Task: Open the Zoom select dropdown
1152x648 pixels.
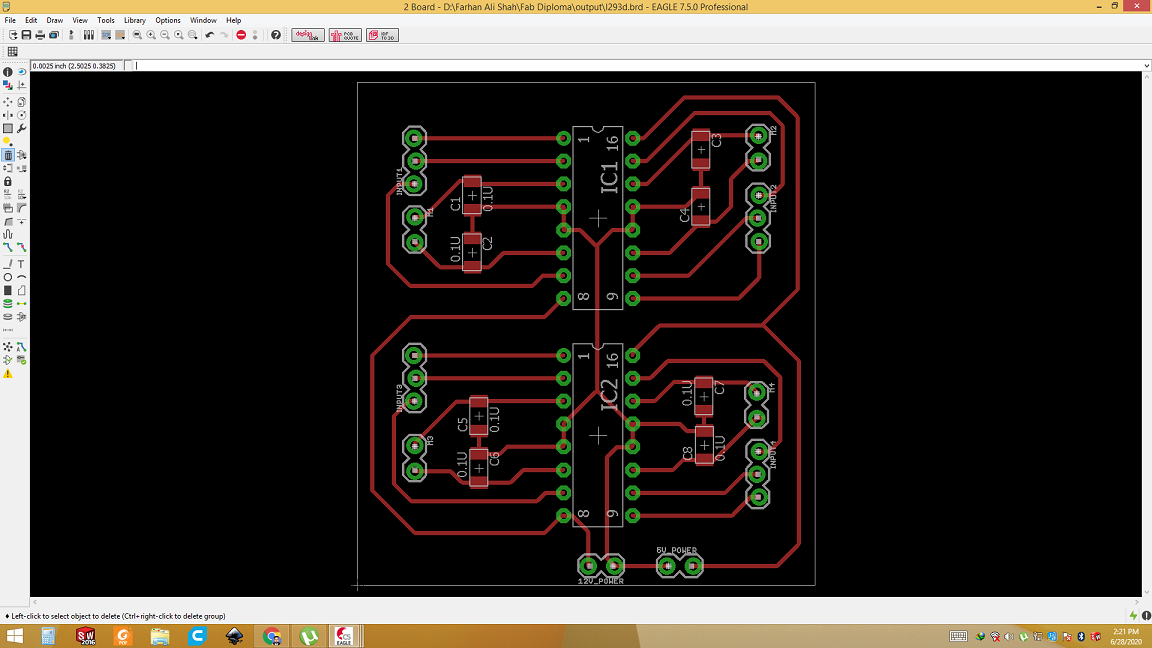Action: [192, 35]
